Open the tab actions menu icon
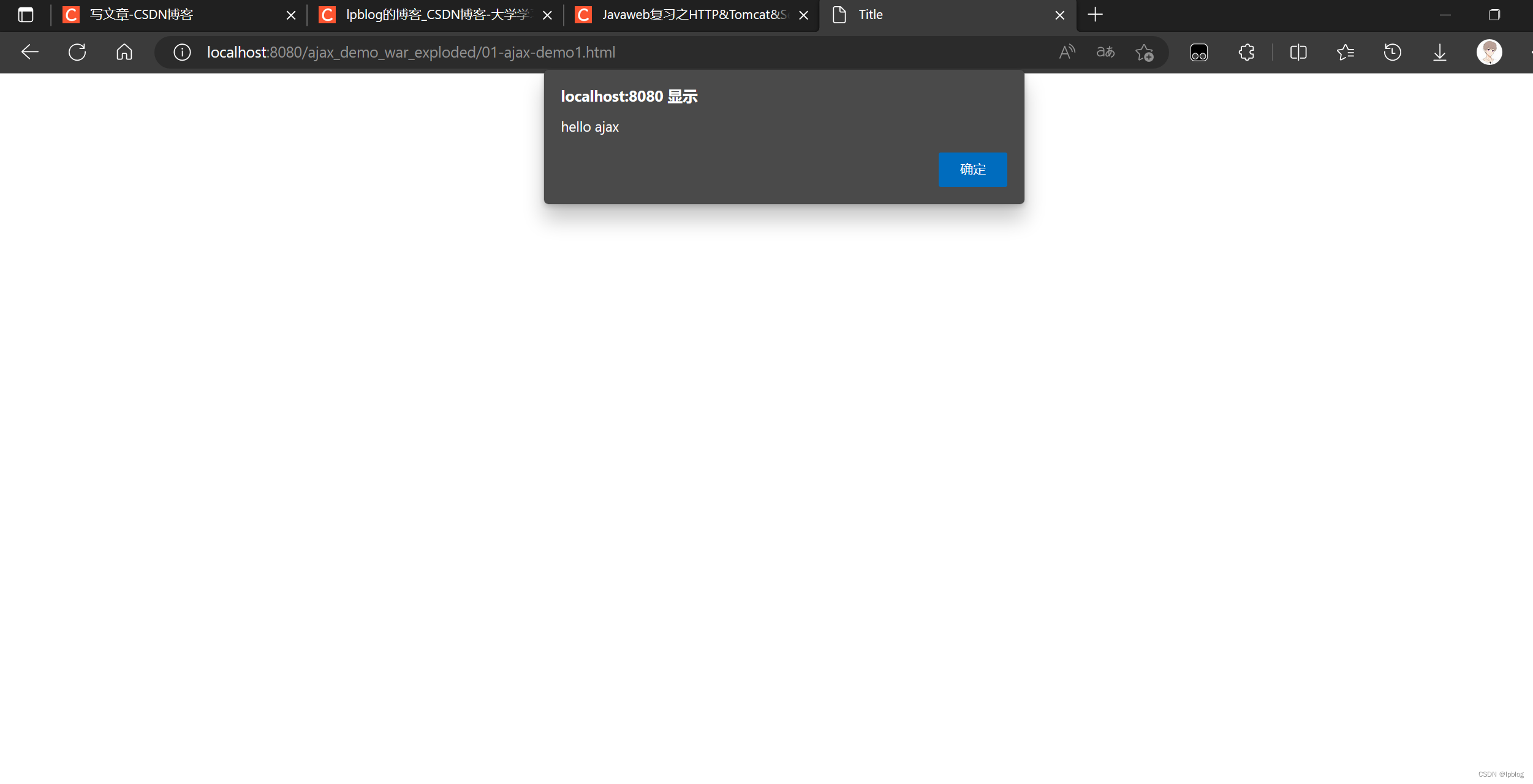1533x784 pixels. point(26,15)
